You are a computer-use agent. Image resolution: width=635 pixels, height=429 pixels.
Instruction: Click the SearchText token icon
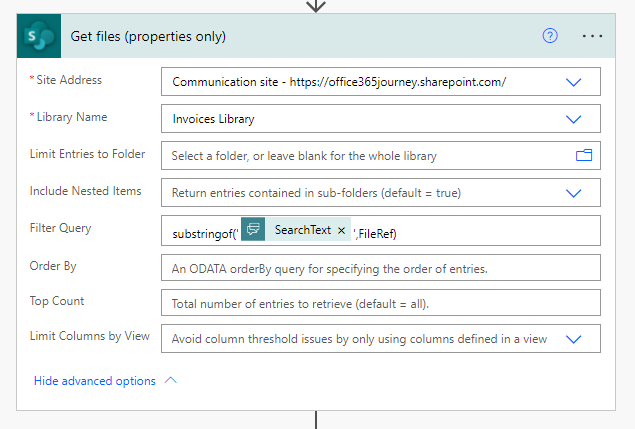(x=253, y=229)
